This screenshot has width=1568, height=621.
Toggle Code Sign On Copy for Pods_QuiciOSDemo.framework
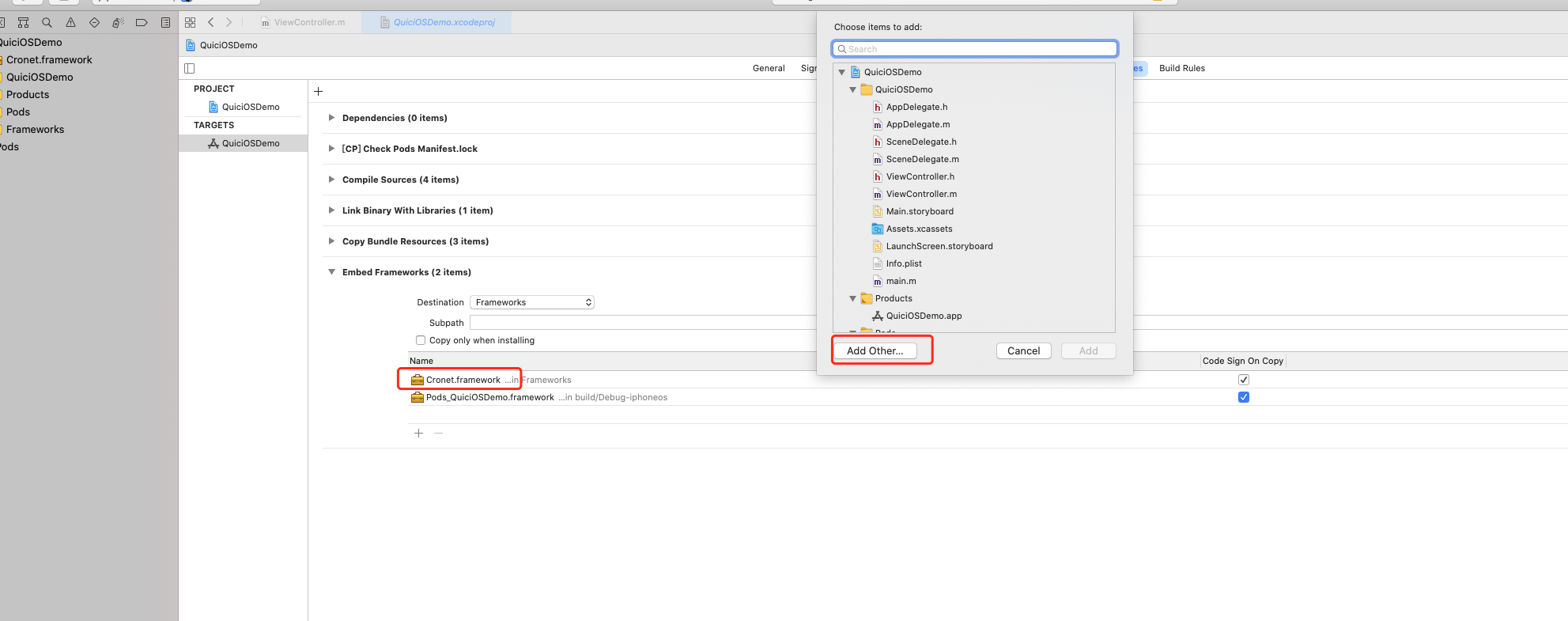[1244, 397]
